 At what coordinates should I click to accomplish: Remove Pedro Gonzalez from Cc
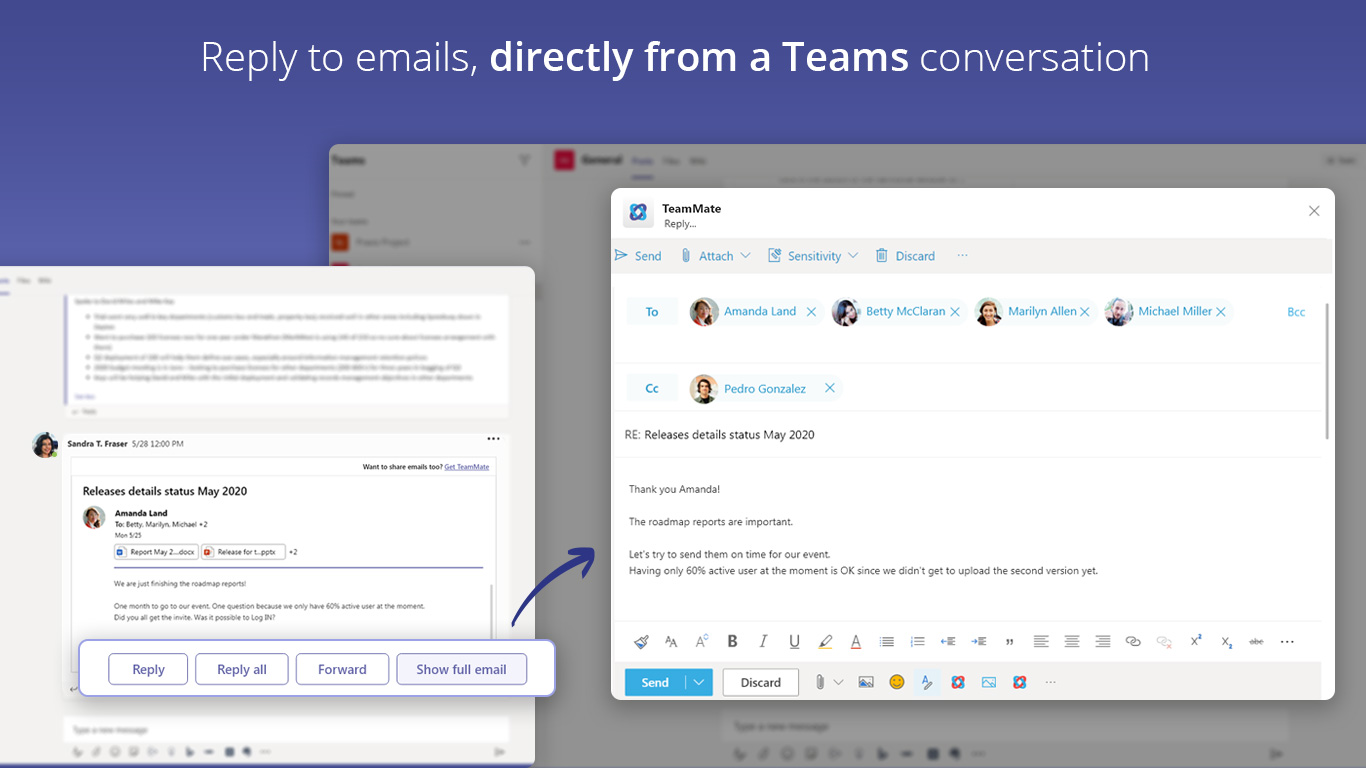(x=829, y=388)
